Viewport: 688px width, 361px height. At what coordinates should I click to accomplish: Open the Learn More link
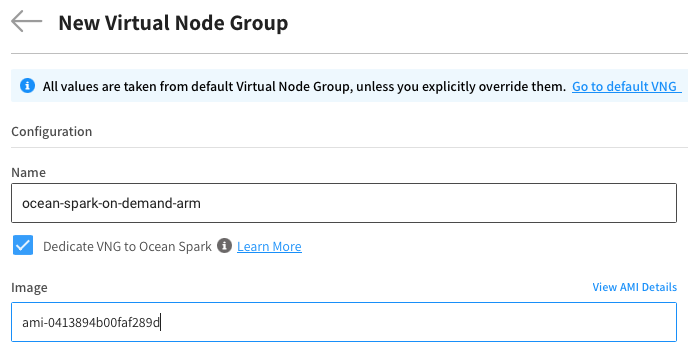(x=269, y=247)
